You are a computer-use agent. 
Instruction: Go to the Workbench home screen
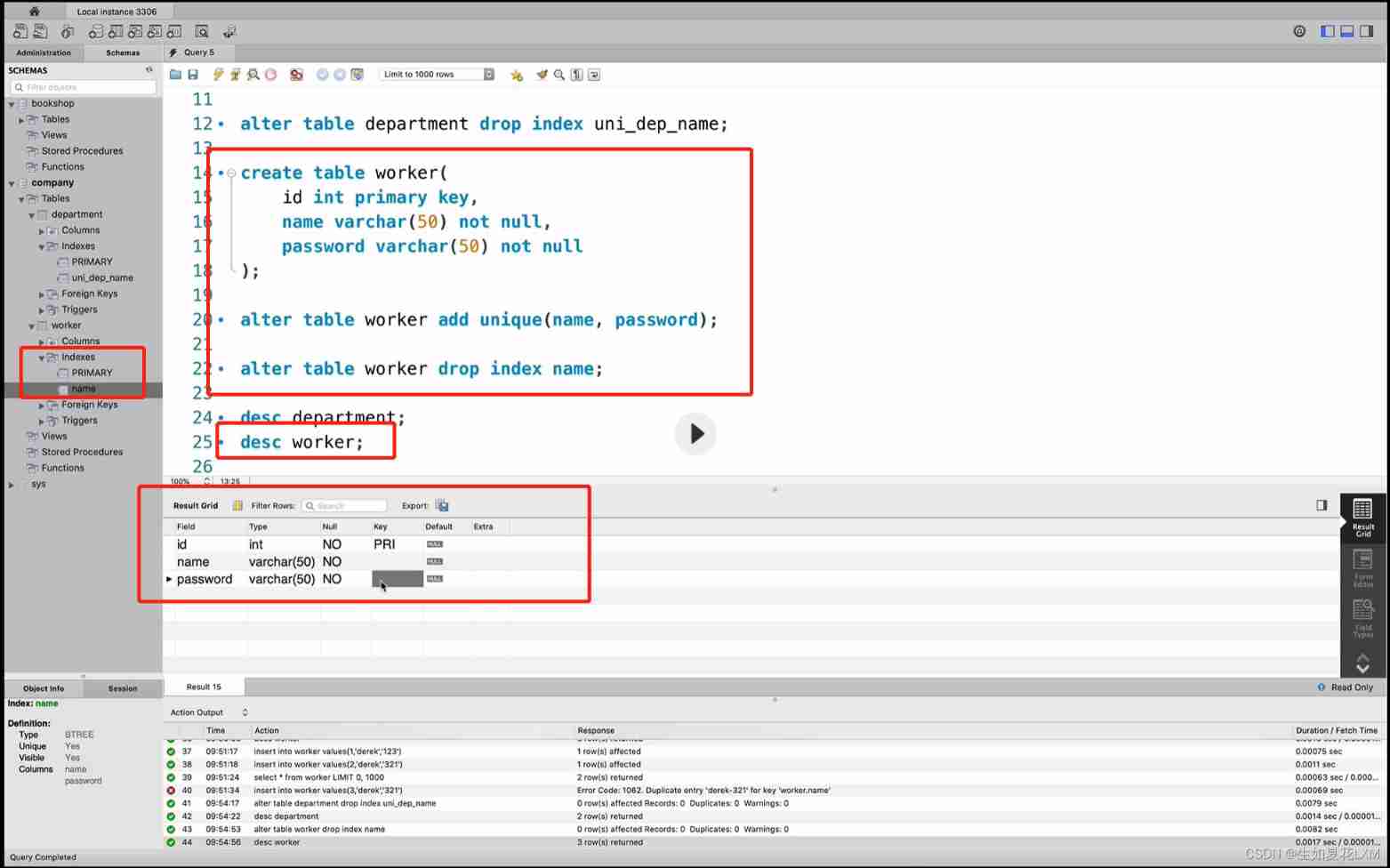(34, 12)
